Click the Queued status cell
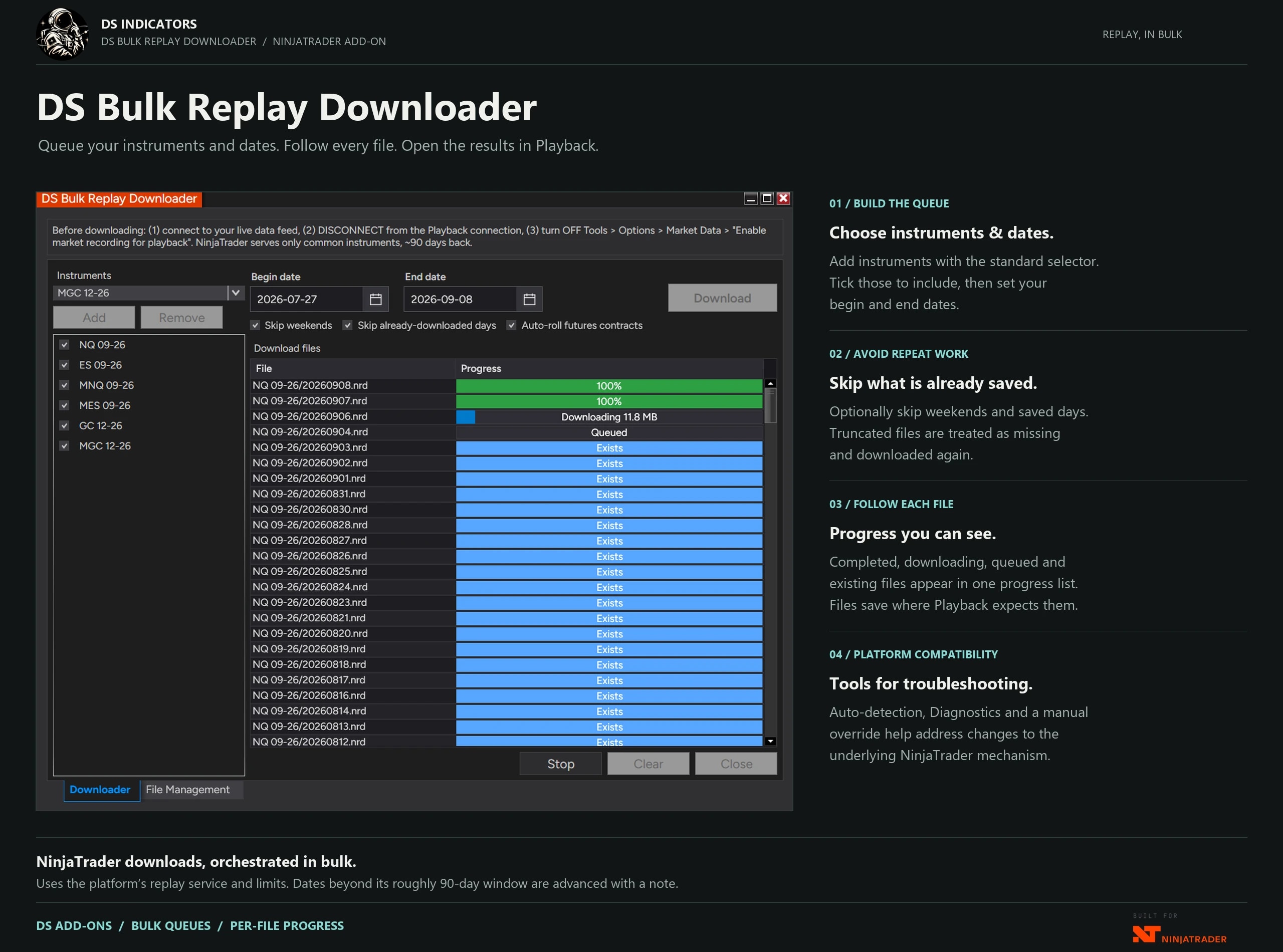 click(x=609, y=432)
